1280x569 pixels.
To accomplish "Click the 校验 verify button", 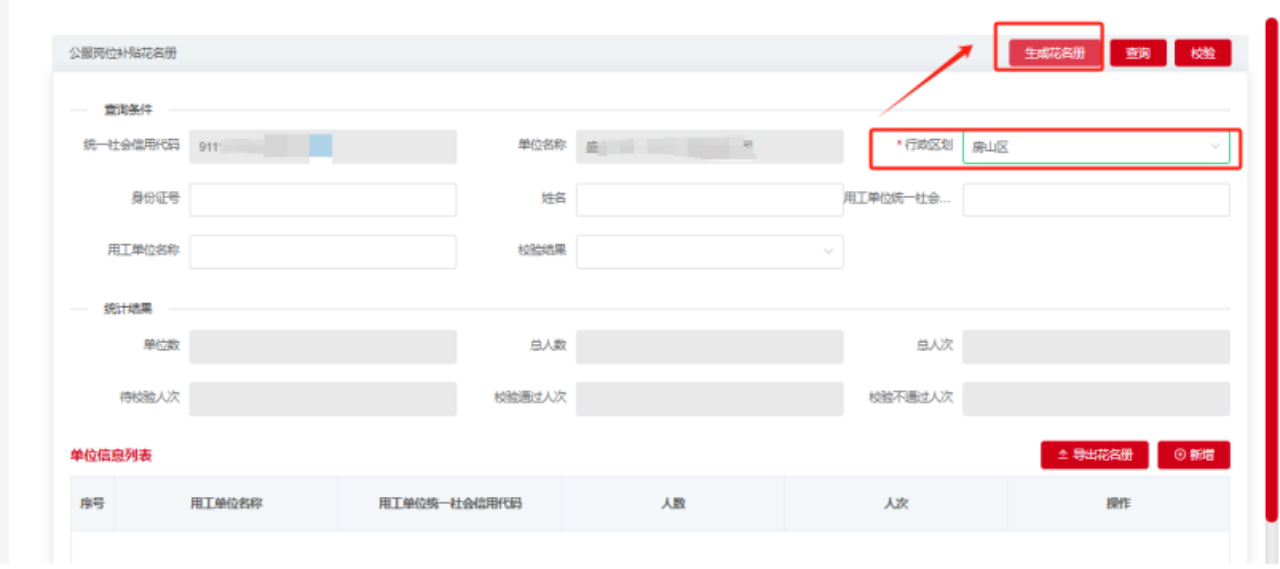I will (1202, 53).
